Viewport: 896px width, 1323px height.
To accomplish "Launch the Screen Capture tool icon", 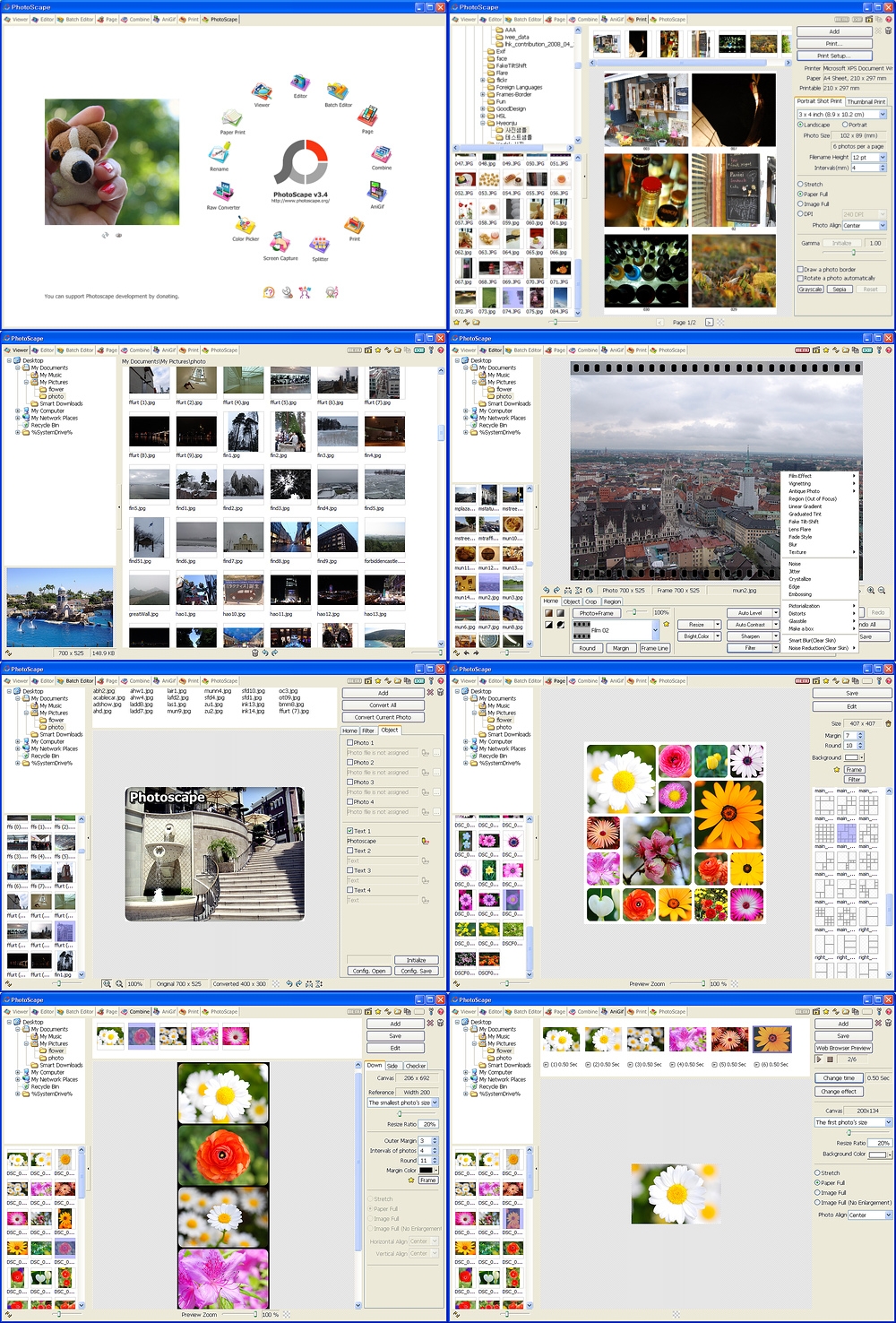I will [x=280, y=243].
